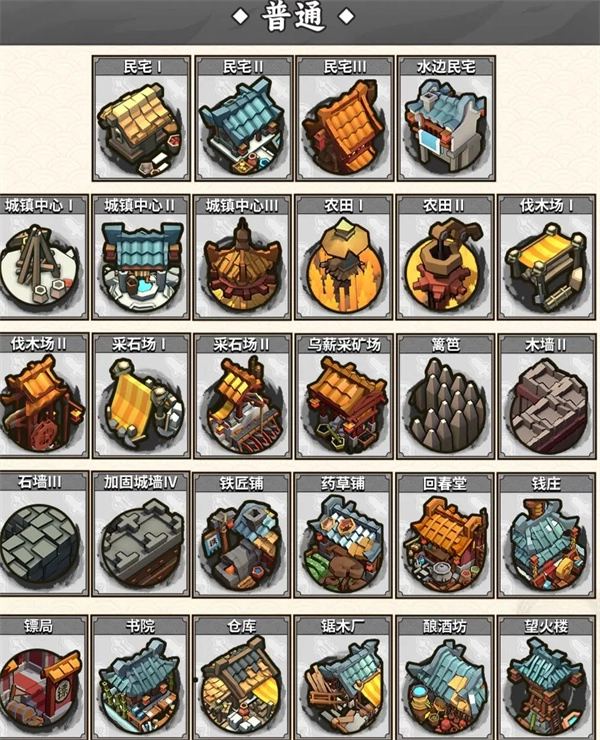Image resolution: width=600 pixels, height=740 pixels.
Task: Choose the 乌薪采矿场 mining site icon
Action: tap(344, 405)
